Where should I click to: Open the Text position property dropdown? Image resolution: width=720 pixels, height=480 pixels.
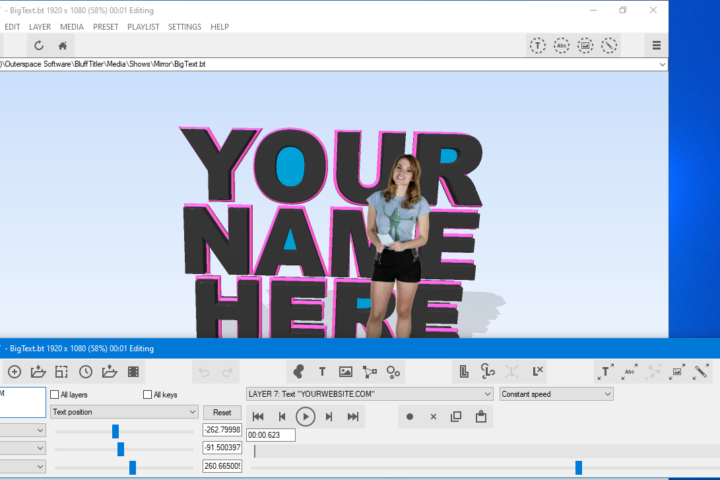(124, 412)
